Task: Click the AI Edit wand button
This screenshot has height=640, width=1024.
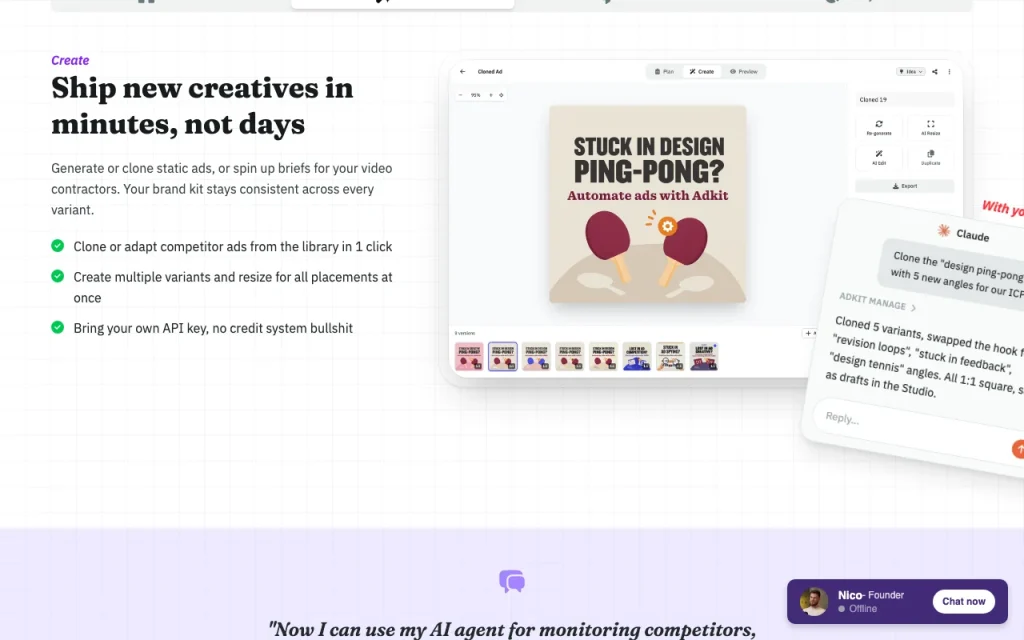Action: click(879, 157)
